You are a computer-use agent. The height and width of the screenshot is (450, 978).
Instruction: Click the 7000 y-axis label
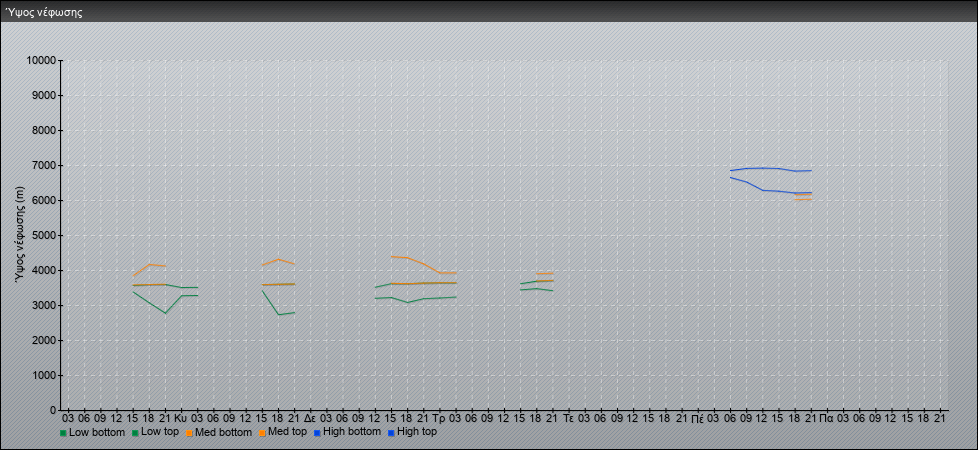coord(43,165)
